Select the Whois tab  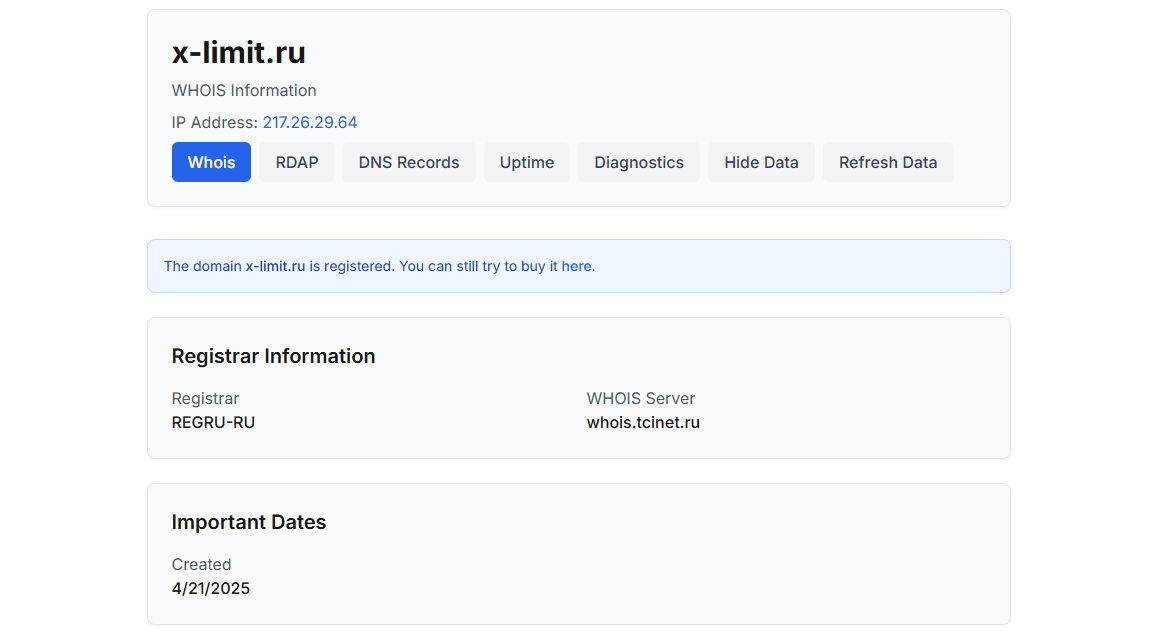(211, 162)
